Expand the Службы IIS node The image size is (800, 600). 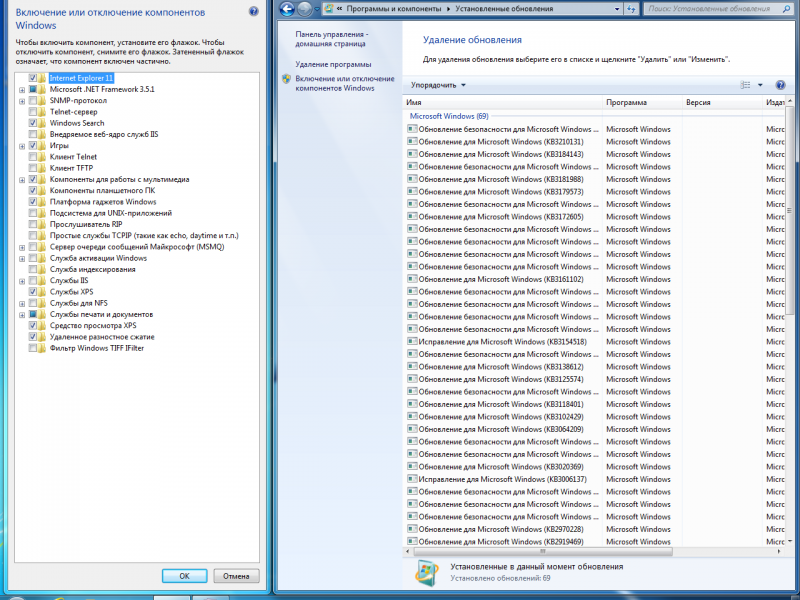pos(22,281)
